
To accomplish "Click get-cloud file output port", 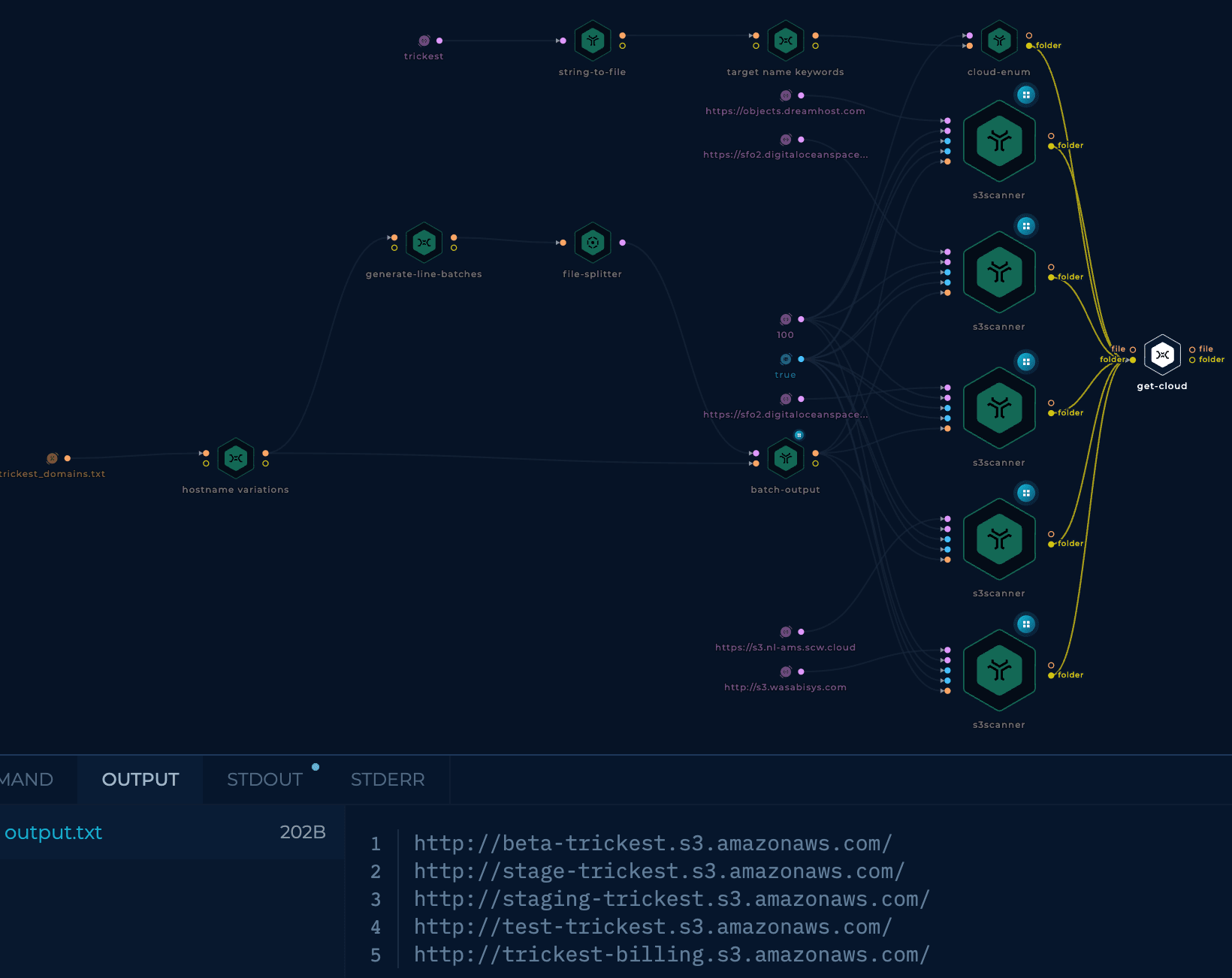I will click(x=1192, y=349).
